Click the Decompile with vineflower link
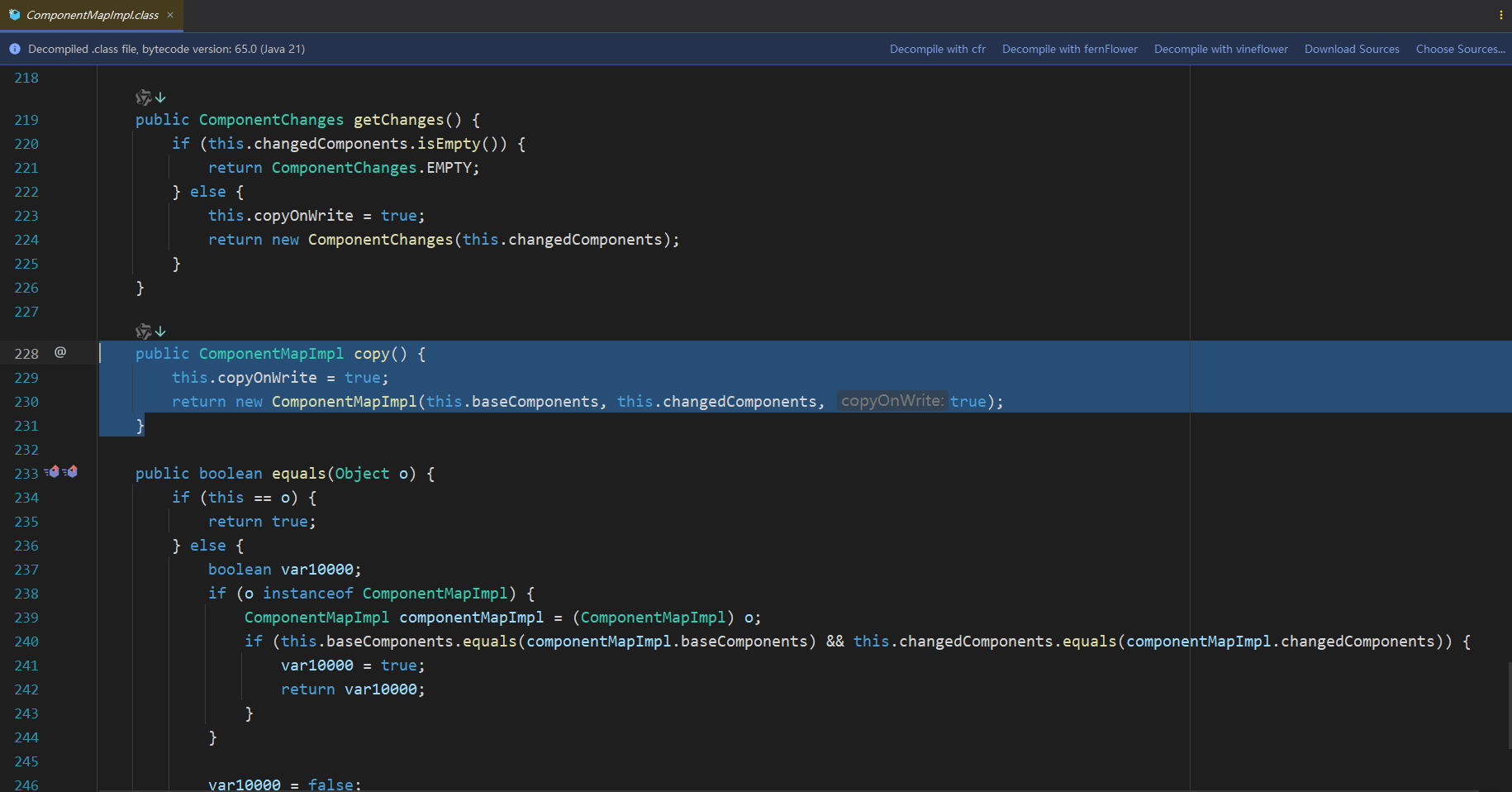 (1220, 50)
